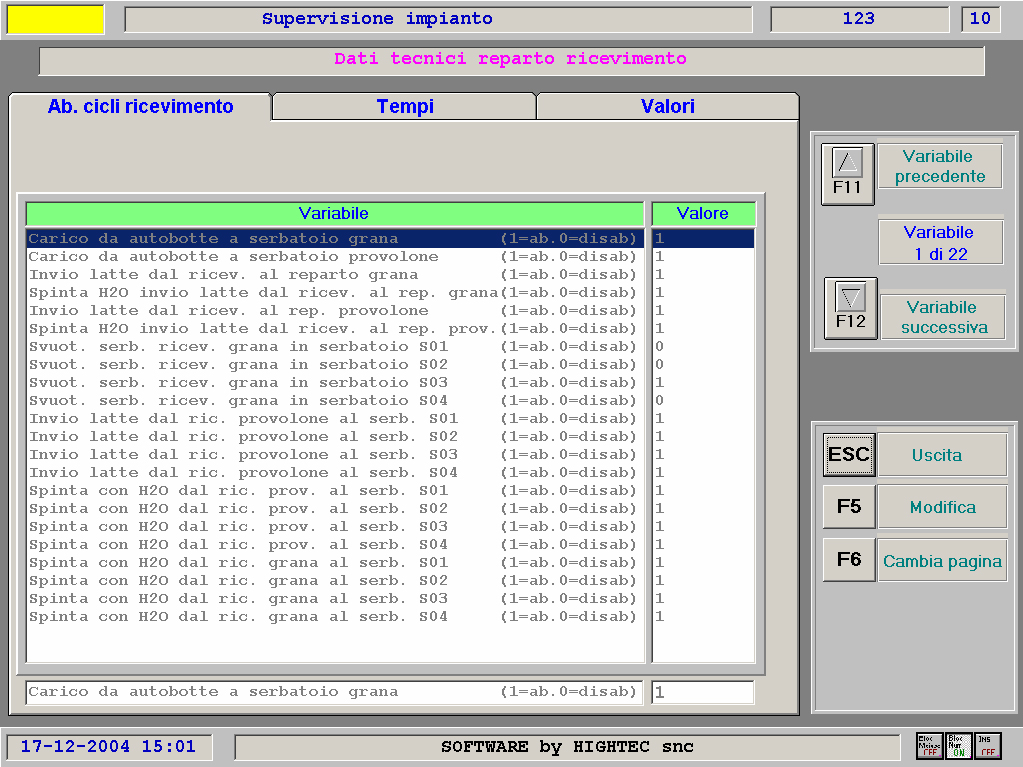Click the date and time '17-12-2004 15:01'
Viewport: 1023px width, 767px height.
pos(108,747)
